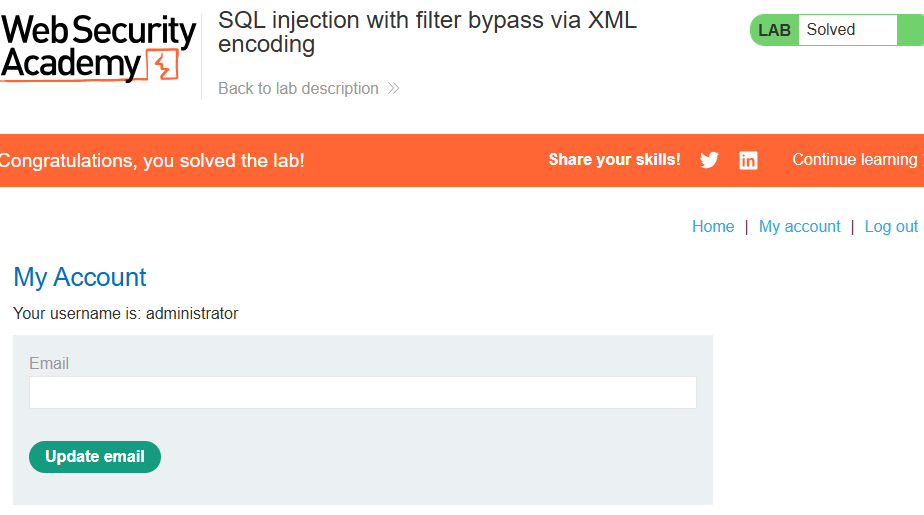Viewport: 924px width, 515px height.
Task: Go to the Home page link
Action: [x=713, y=226]
